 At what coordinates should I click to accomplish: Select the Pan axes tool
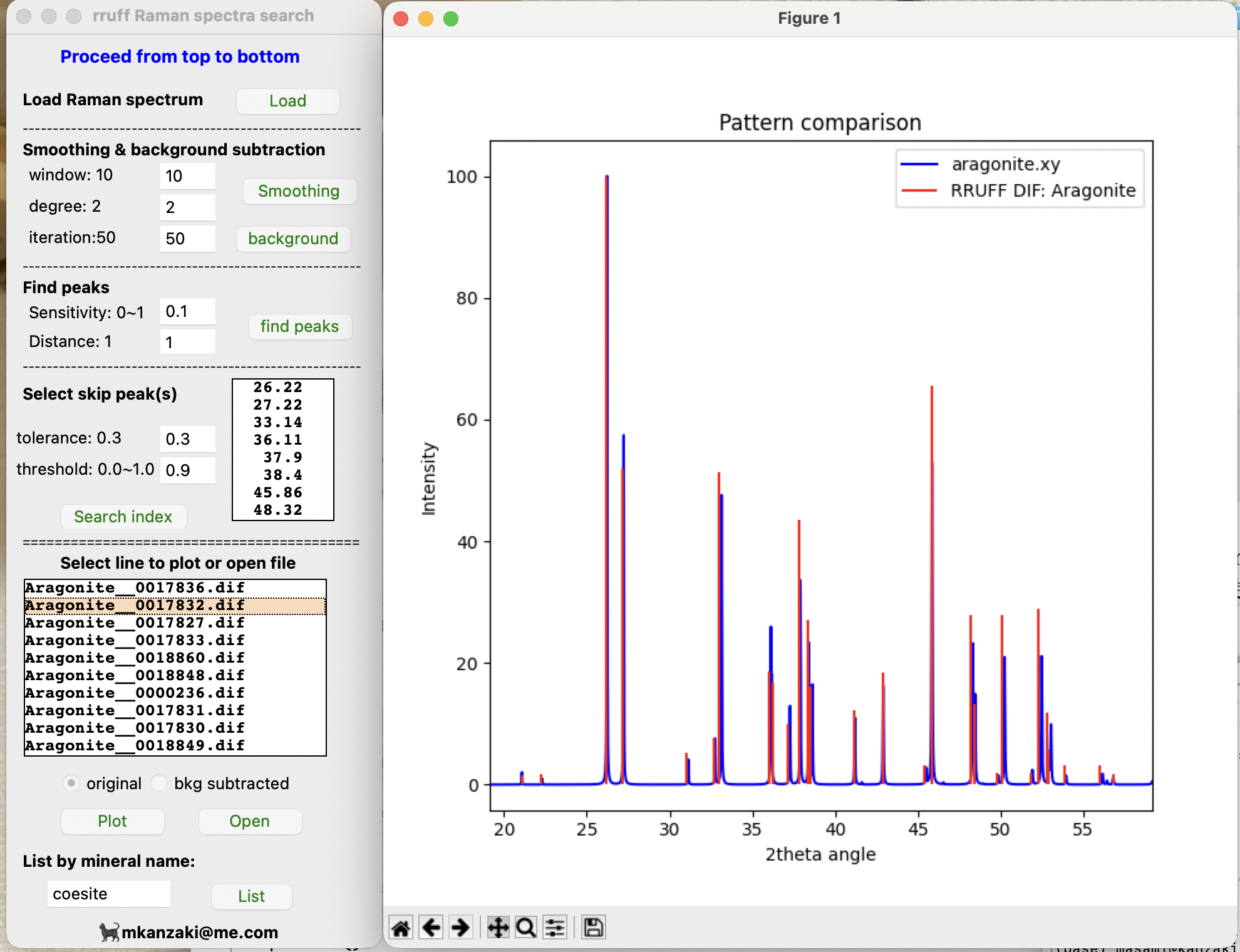[x=498, y=928]
